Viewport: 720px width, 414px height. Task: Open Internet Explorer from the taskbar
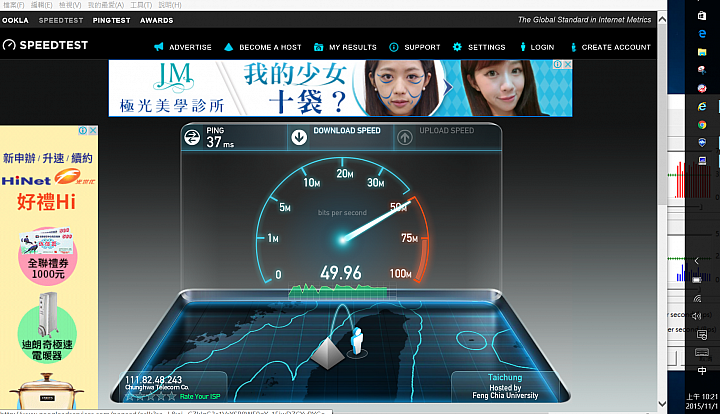(x=702, y=106)
